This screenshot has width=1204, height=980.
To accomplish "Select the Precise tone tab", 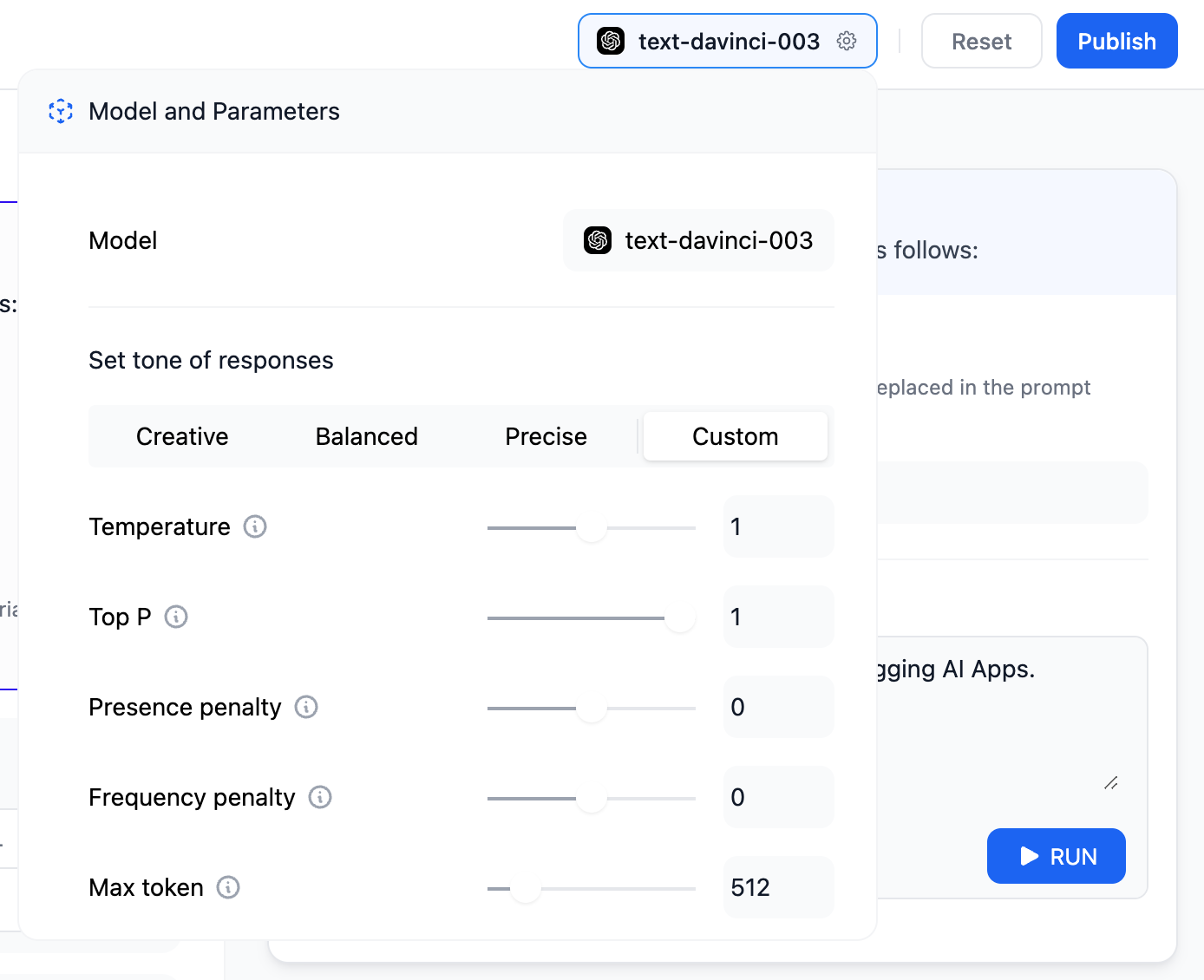I will pyautogui.click(x=546, y=436).
